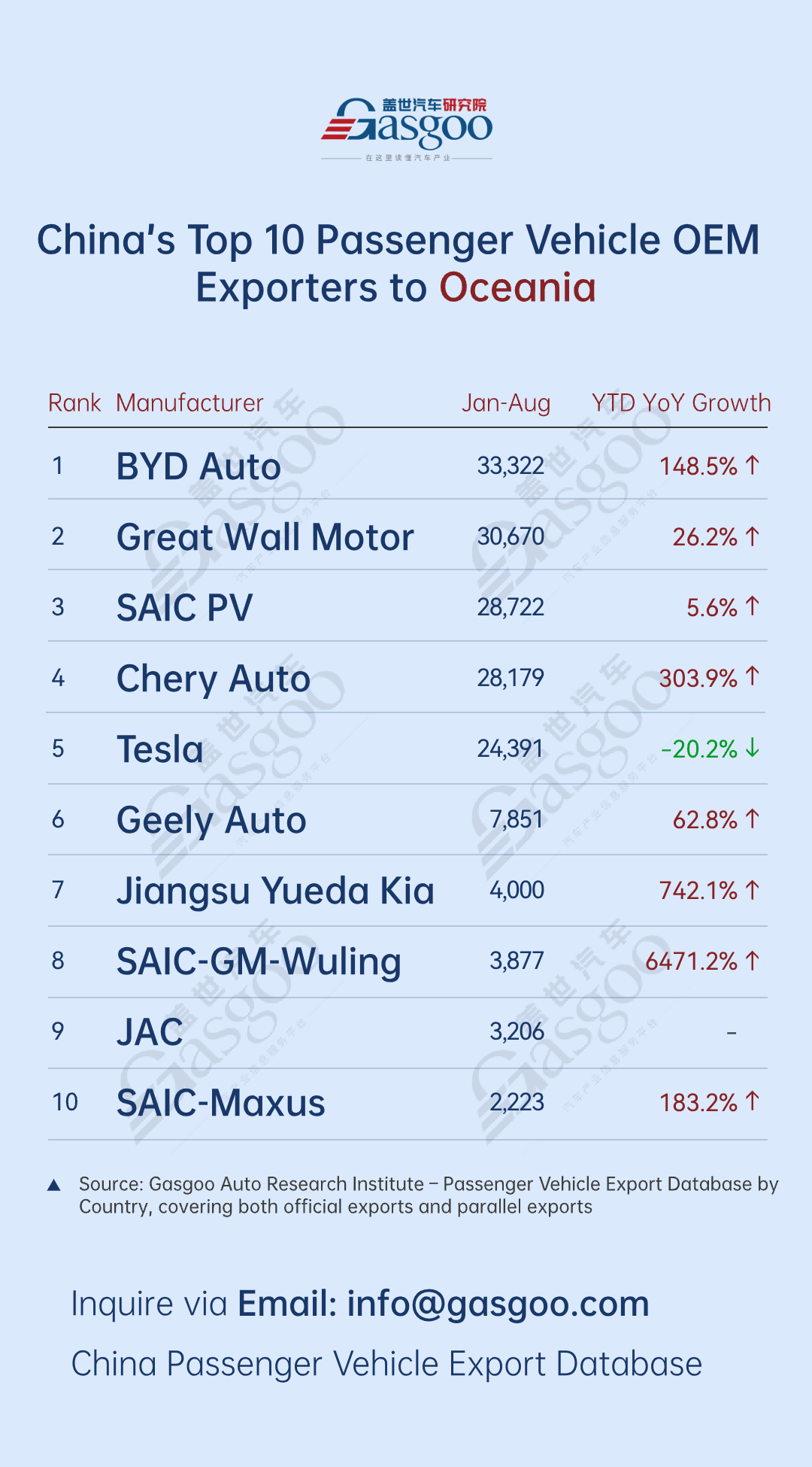Viewport: 812px width, 1467px height.
Task: Click the up arrow beside 183.2%
Action: tap(753, 1101)
